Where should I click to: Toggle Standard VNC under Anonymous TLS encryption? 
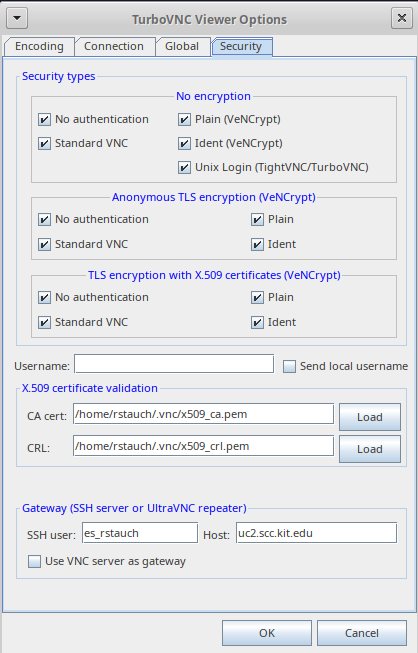[x=45, y=244]
